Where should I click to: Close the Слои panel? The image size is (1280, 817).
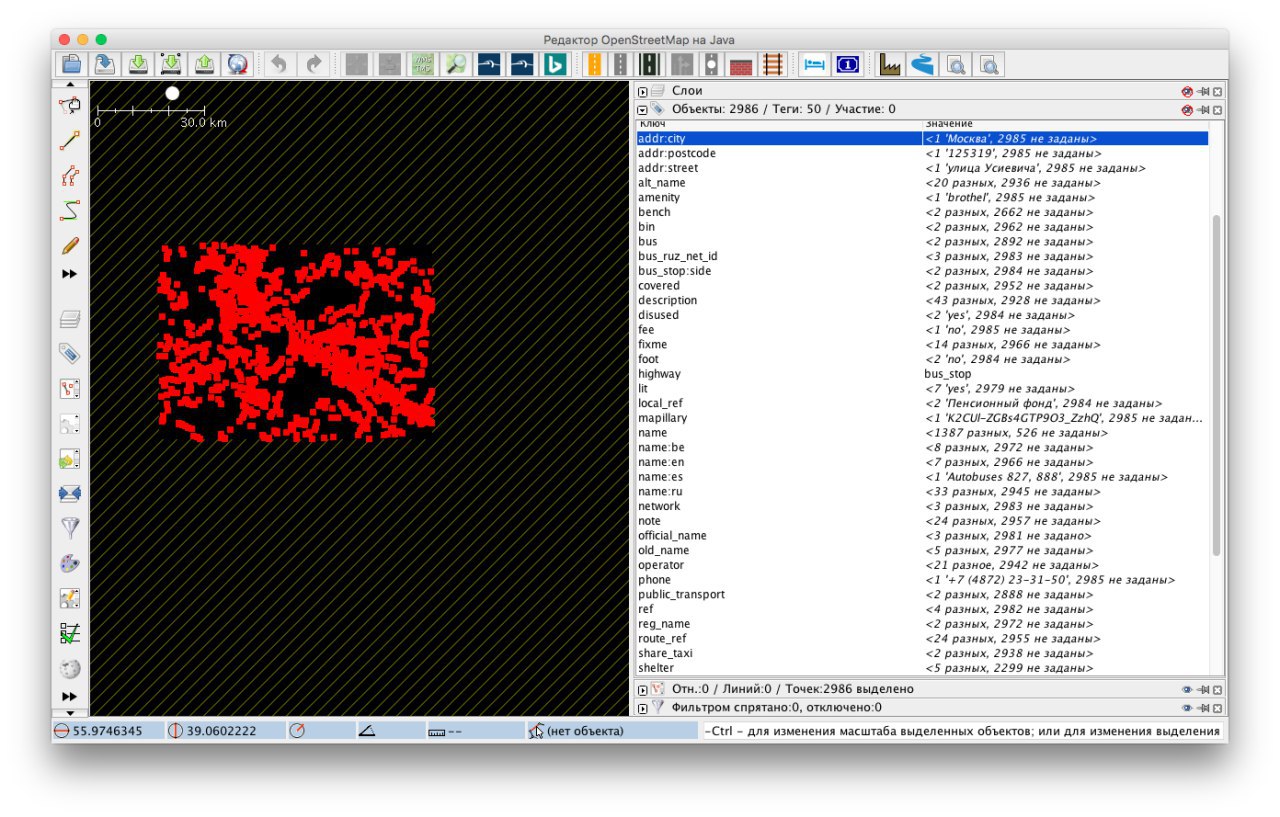pyautogui.click(x=1217, y=91)
